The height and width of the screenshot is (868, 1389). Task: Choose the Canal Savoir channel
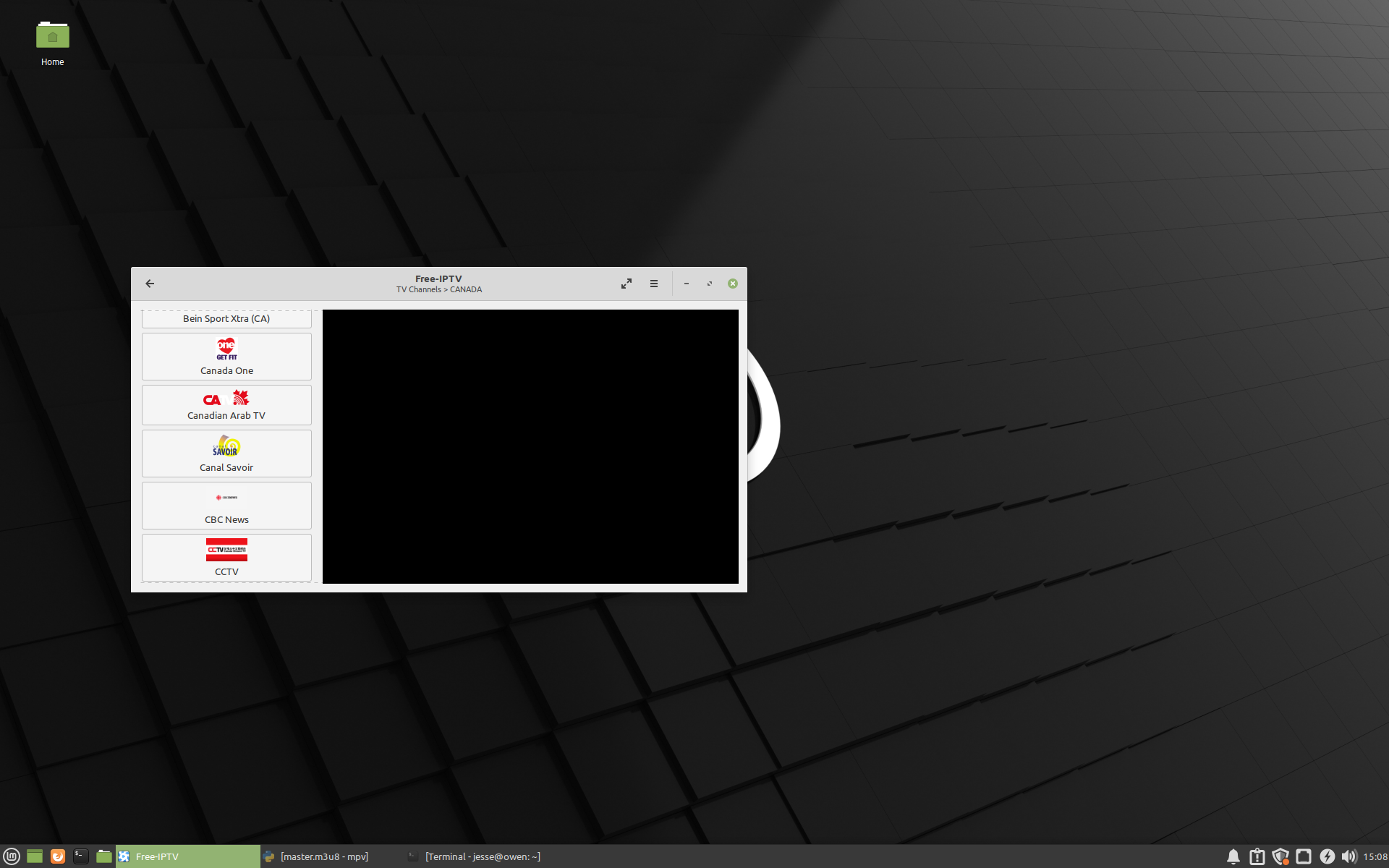(226, 454)
